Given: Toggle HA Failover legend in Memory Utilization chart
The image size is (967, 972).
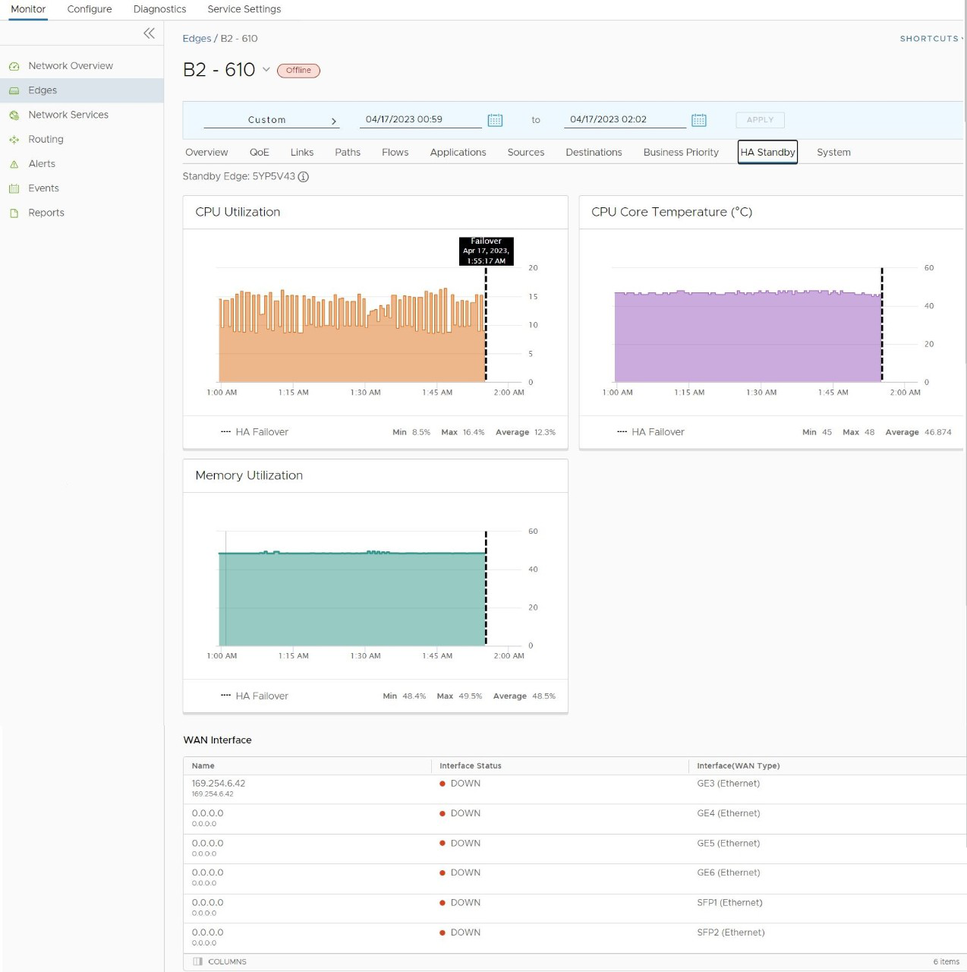Looking at the screenshot, I should [255, 696].
